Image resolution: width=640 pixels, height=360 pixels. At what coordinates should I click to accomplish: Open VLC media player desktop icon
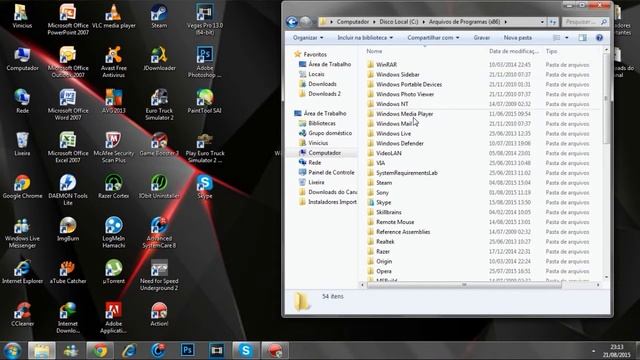pyautogui.click(x=113, y=16)
